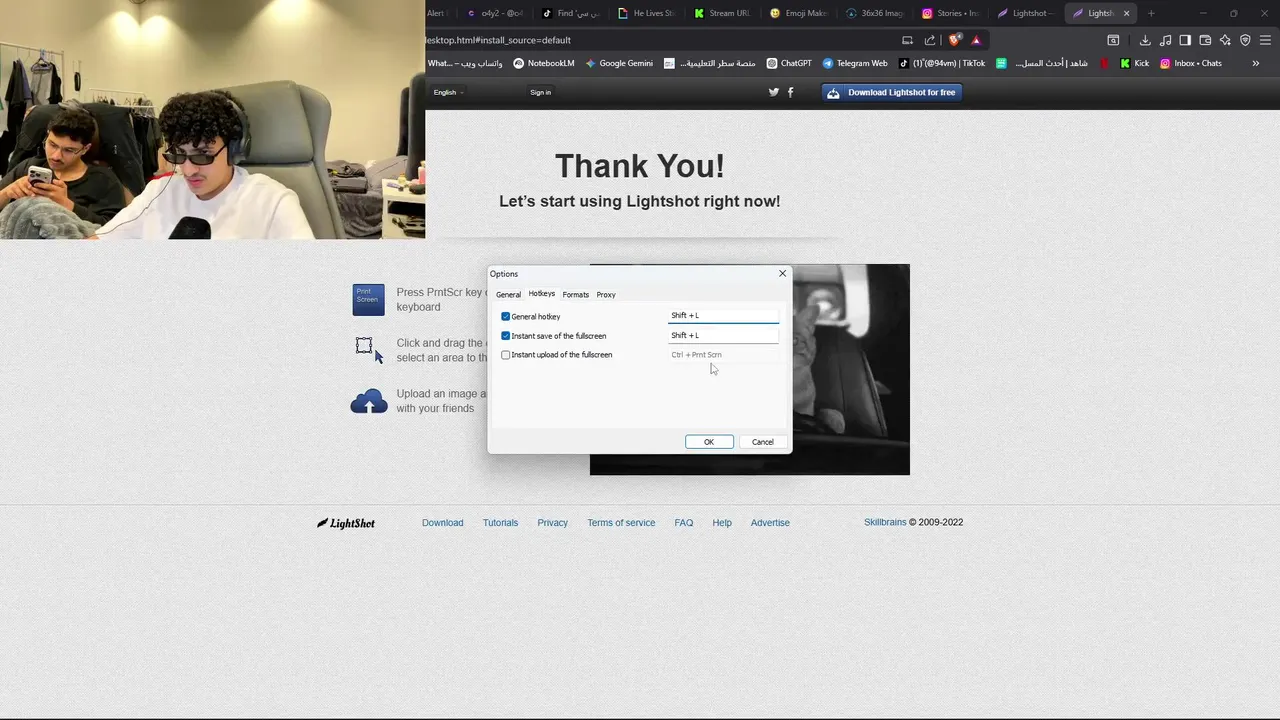Image resolution: width=1280 pixels, height=720 pixels.
Task: Switch to the He Lives browser tab
Action: [x=645, y=13]
